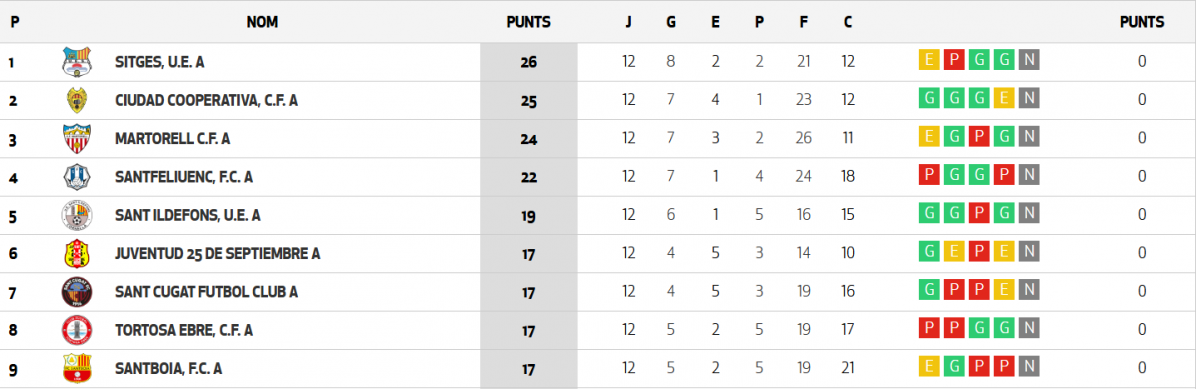Select the Tortosa Ebre C.F. A logo
Image resolution: width=1196 pixels, height=389 pixels.
pyautogui.click(x=76, y=330)
